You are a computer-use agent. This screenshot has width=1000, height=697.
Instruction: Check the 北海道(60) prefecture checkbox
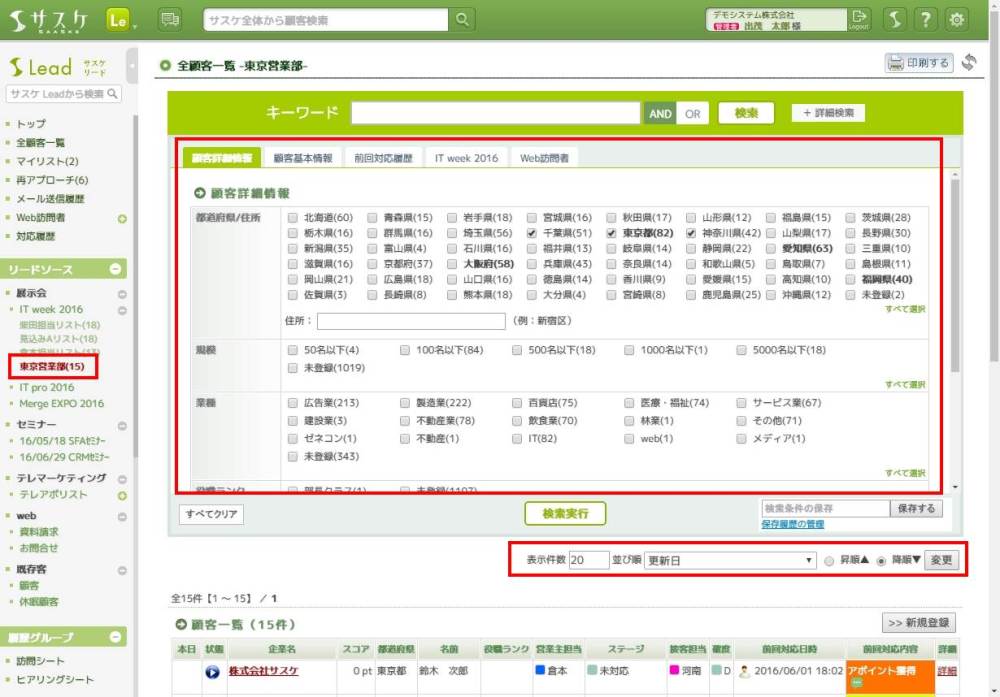coord(293,217)
